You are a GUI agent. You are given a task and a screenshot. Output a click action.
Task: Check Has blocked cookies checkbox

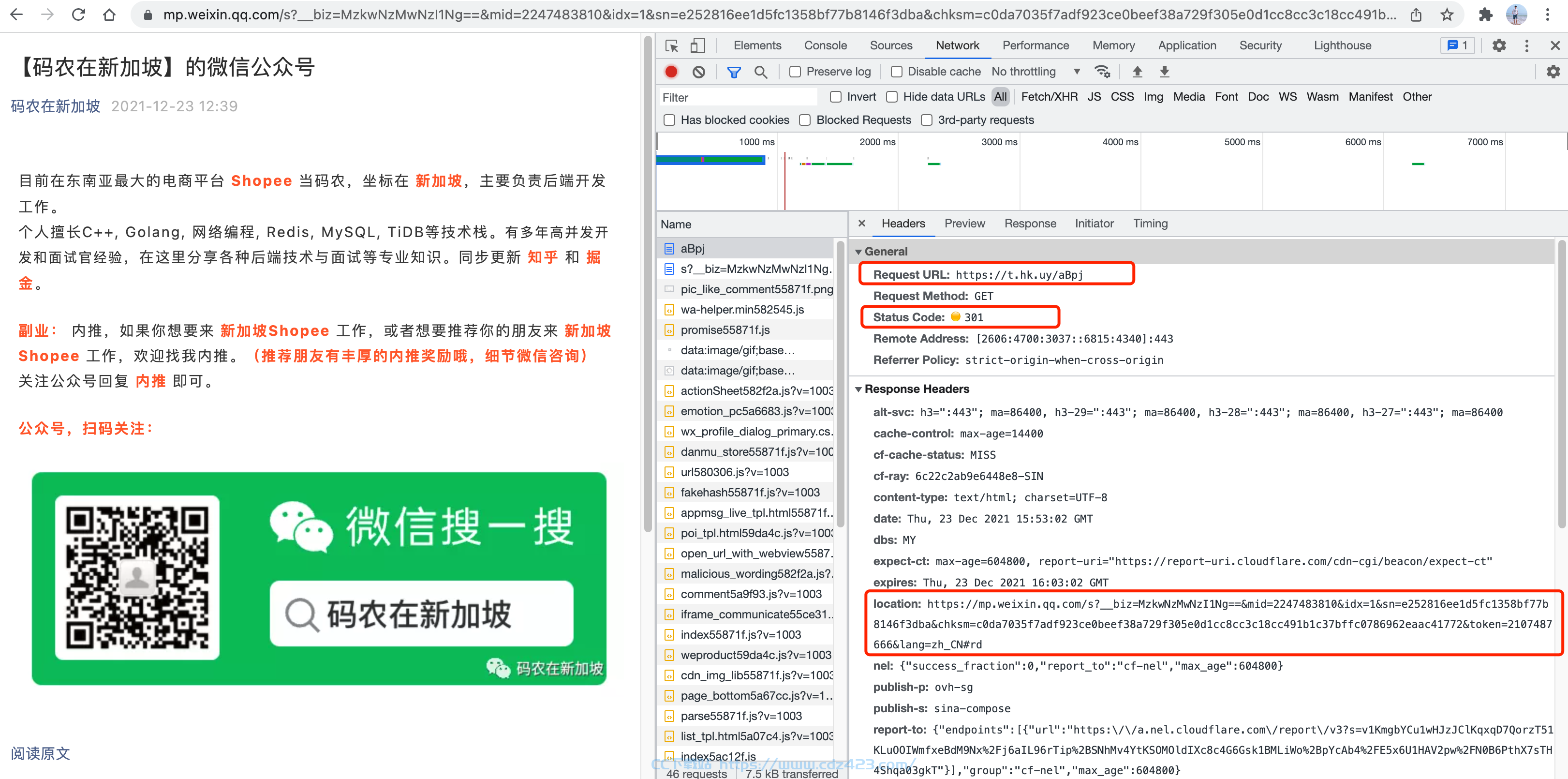coord(669,120)
